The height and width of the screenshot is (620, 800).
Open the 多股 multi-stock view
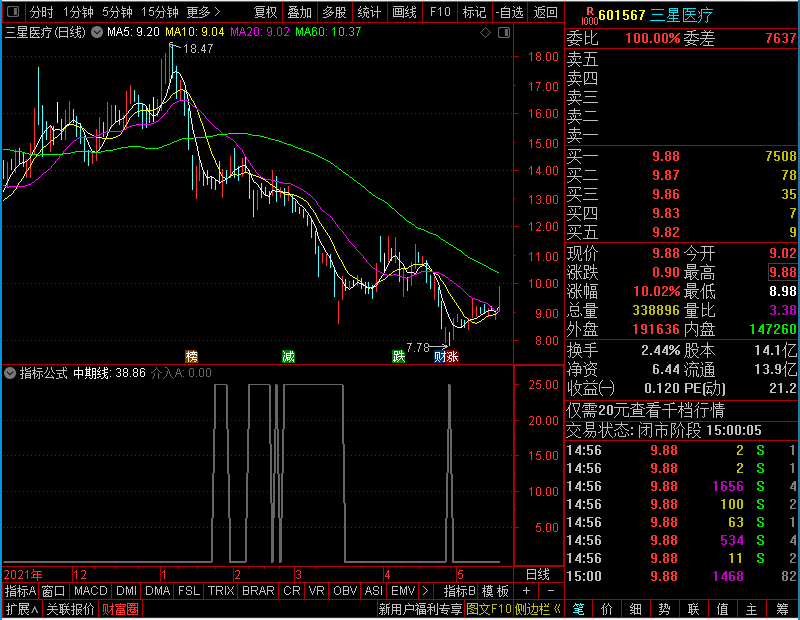(x=335, y=12)
